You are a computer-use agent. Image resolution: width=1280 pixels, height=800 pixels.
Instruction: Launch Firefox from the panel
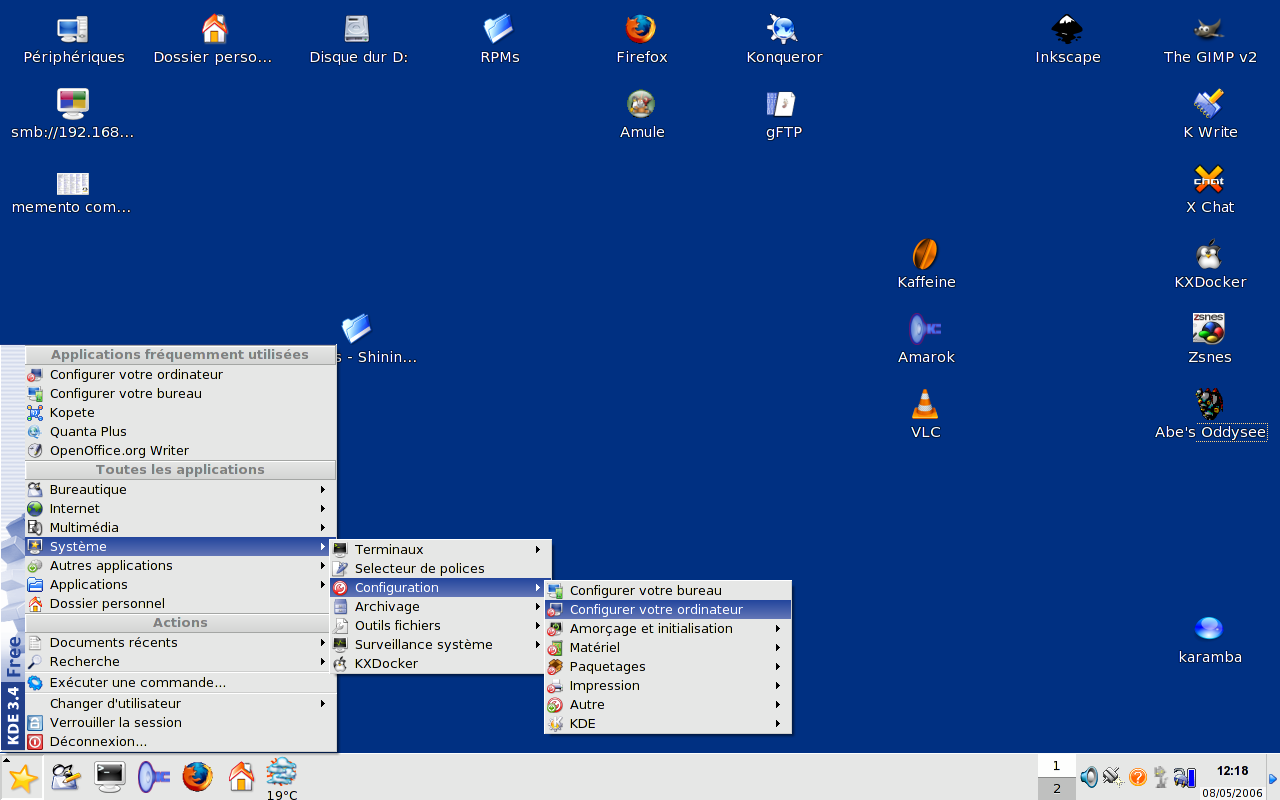(x=197, y=776)
